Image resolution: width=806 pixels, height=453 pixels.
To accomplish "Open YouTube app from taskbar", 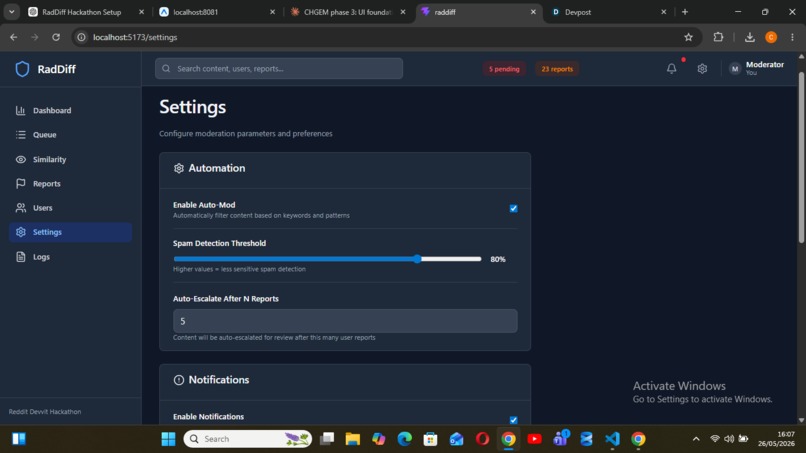I will [x=534, y=439].
